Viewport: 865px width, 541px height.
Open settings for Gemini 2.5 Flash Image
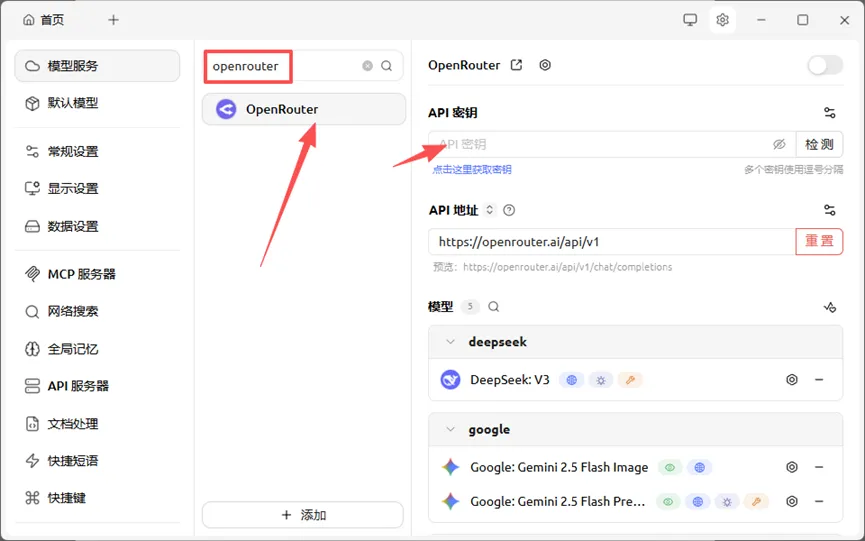[792, 467]
